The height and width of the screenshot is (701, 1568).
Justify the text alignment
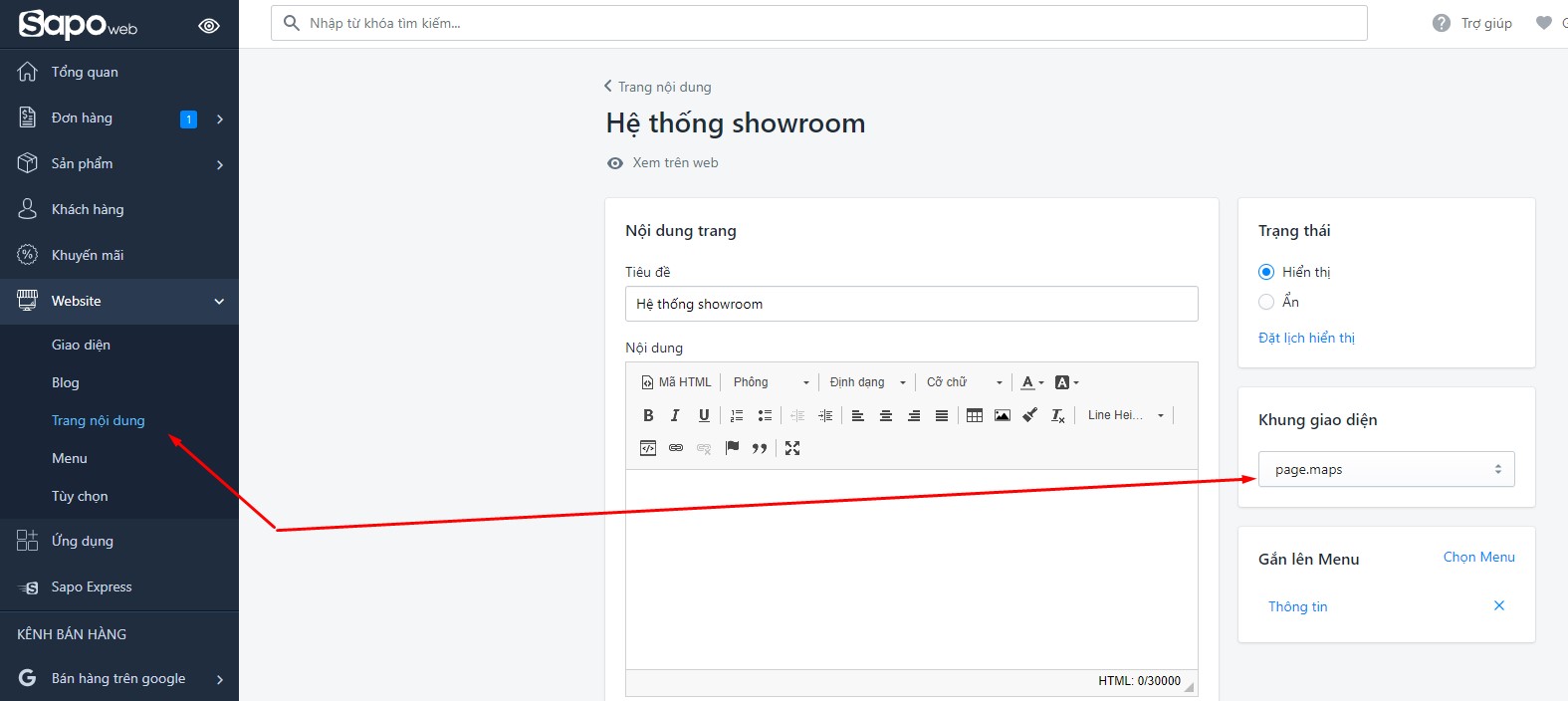pos(942,415)
